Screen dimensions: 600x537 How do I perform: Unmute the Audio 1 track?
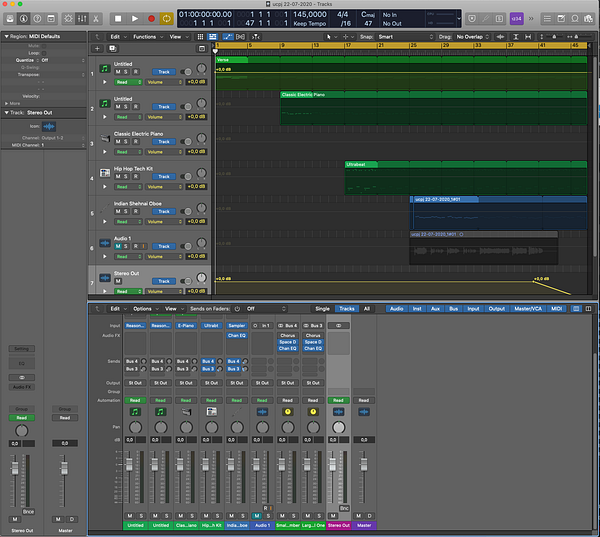coord(117,246)
